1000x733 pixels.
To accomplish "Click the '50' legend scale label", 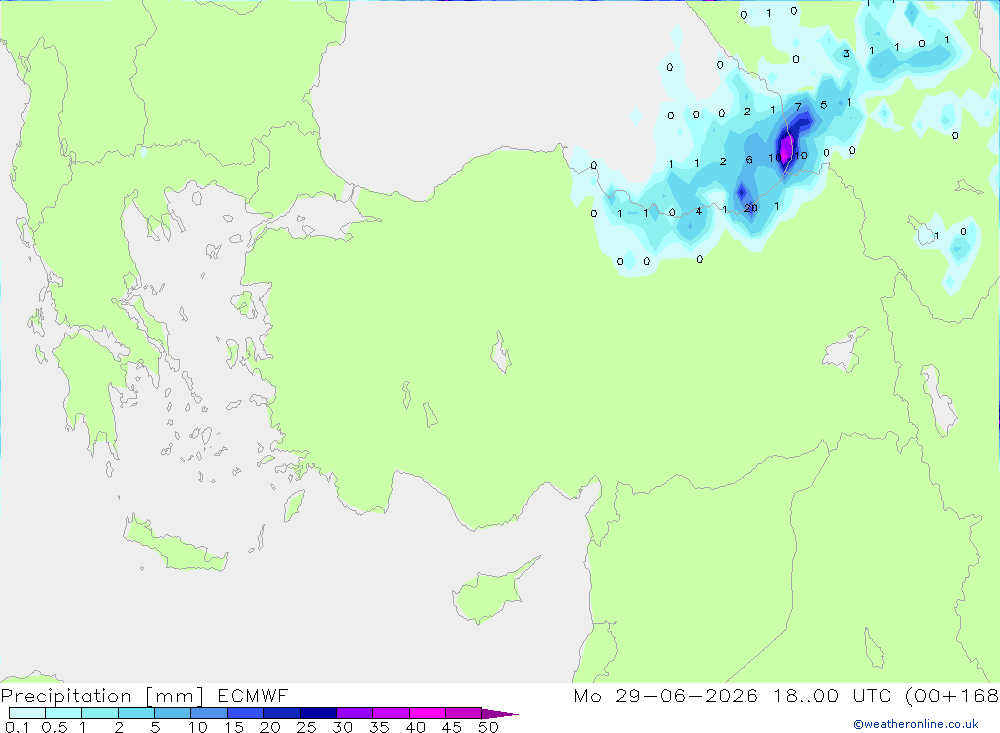I will point(488,727).
